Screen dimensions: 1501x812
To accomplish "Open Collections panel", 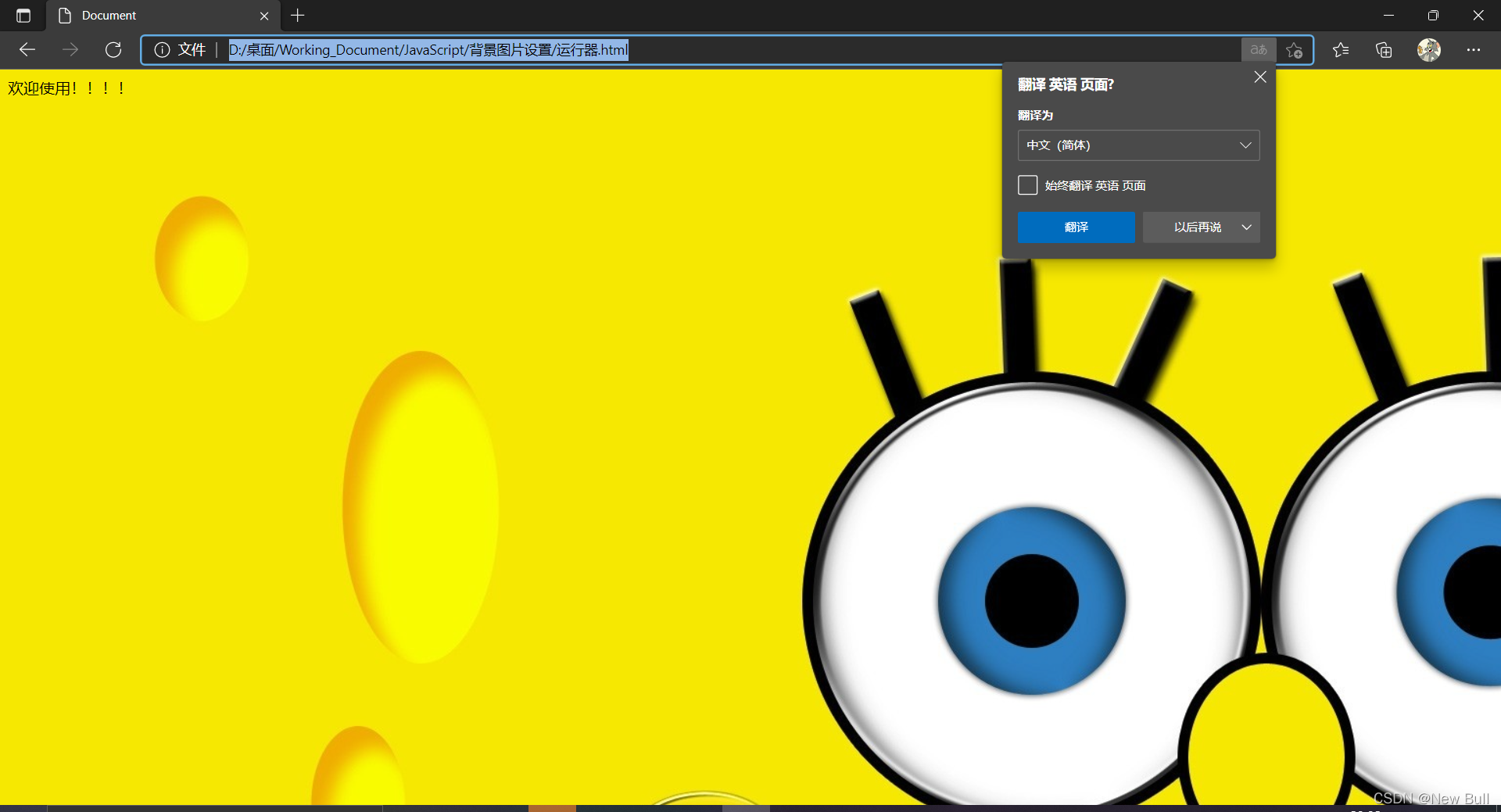I will pyautogui.click(x=1384, y=50).
